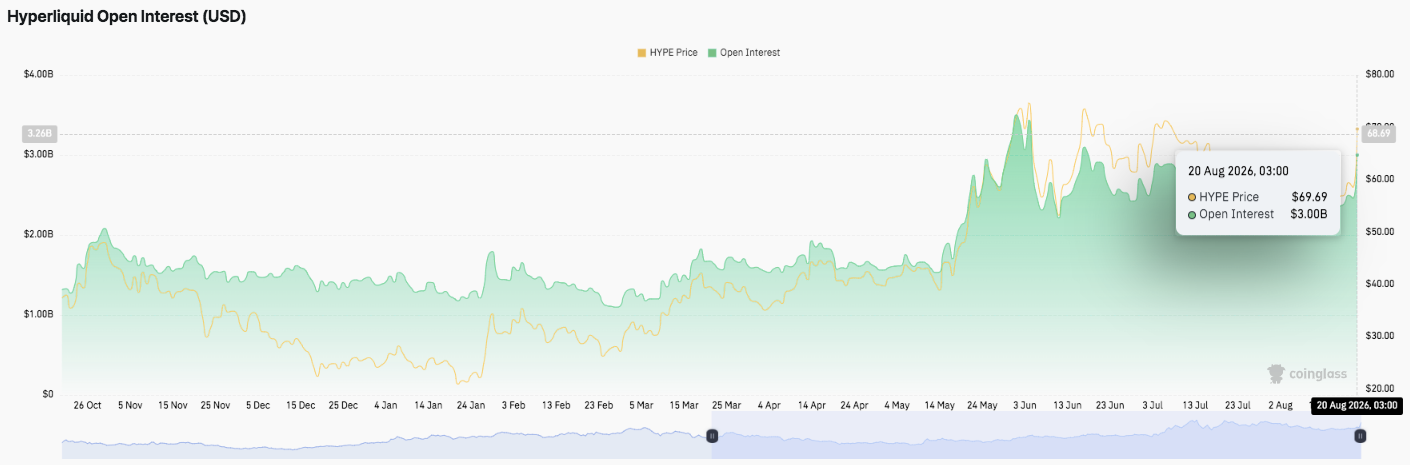Click the tooltip date heading 20 Aug 2026, 03:00
The image size is (1410, 465).
1238,171
